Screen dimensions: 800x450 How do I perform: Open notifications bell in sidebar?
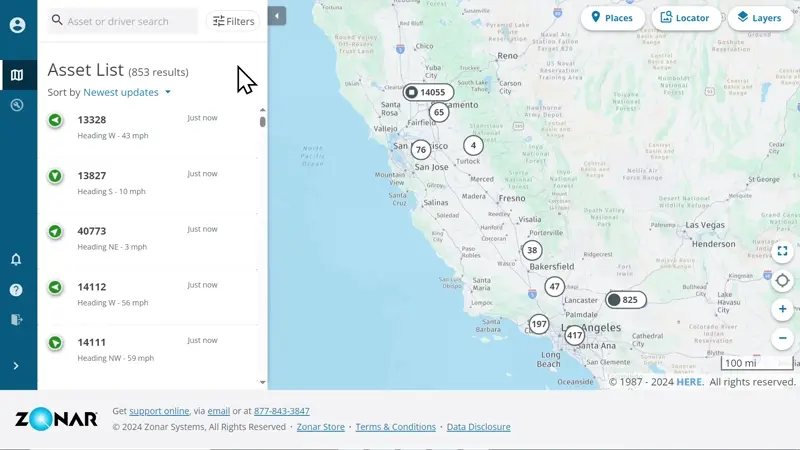(x=16, y=260)
